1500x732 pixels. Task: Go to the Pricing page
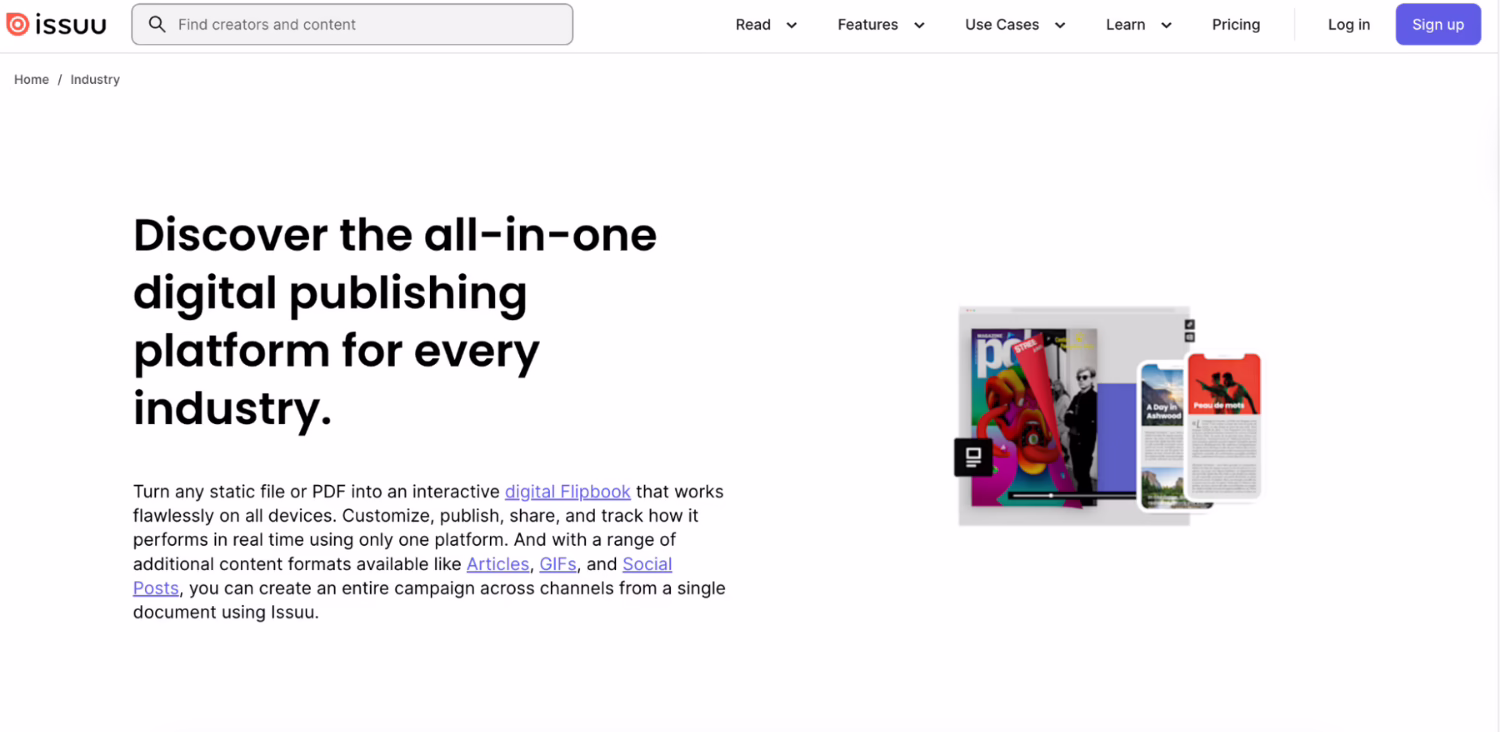[1236, 25]
